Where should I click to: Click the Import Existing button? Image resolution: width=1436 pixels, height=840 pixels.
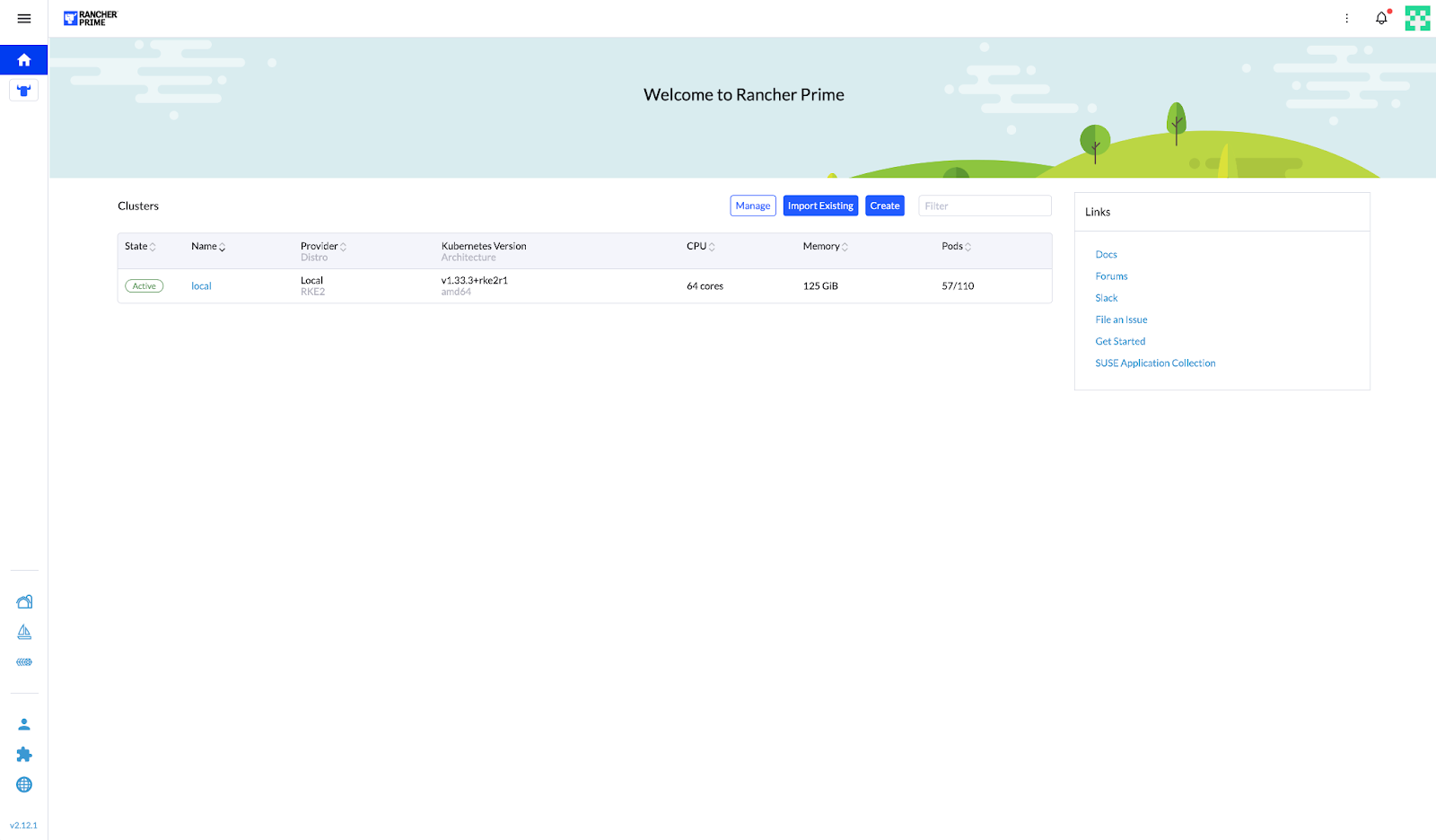pyautogui.click(x=820, y=206)
